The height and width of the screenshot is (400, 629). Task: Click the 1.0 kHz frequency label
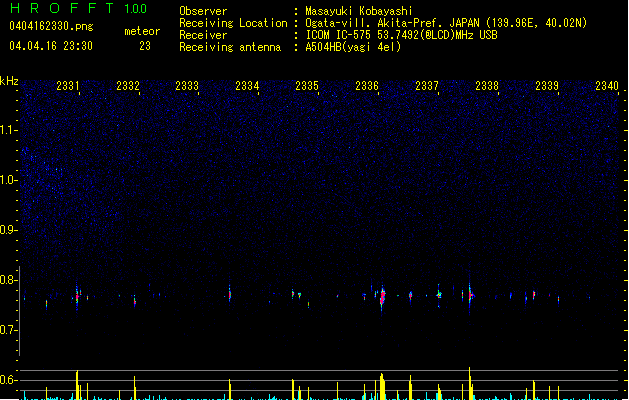pyautogui.click(x=9, y=180)
